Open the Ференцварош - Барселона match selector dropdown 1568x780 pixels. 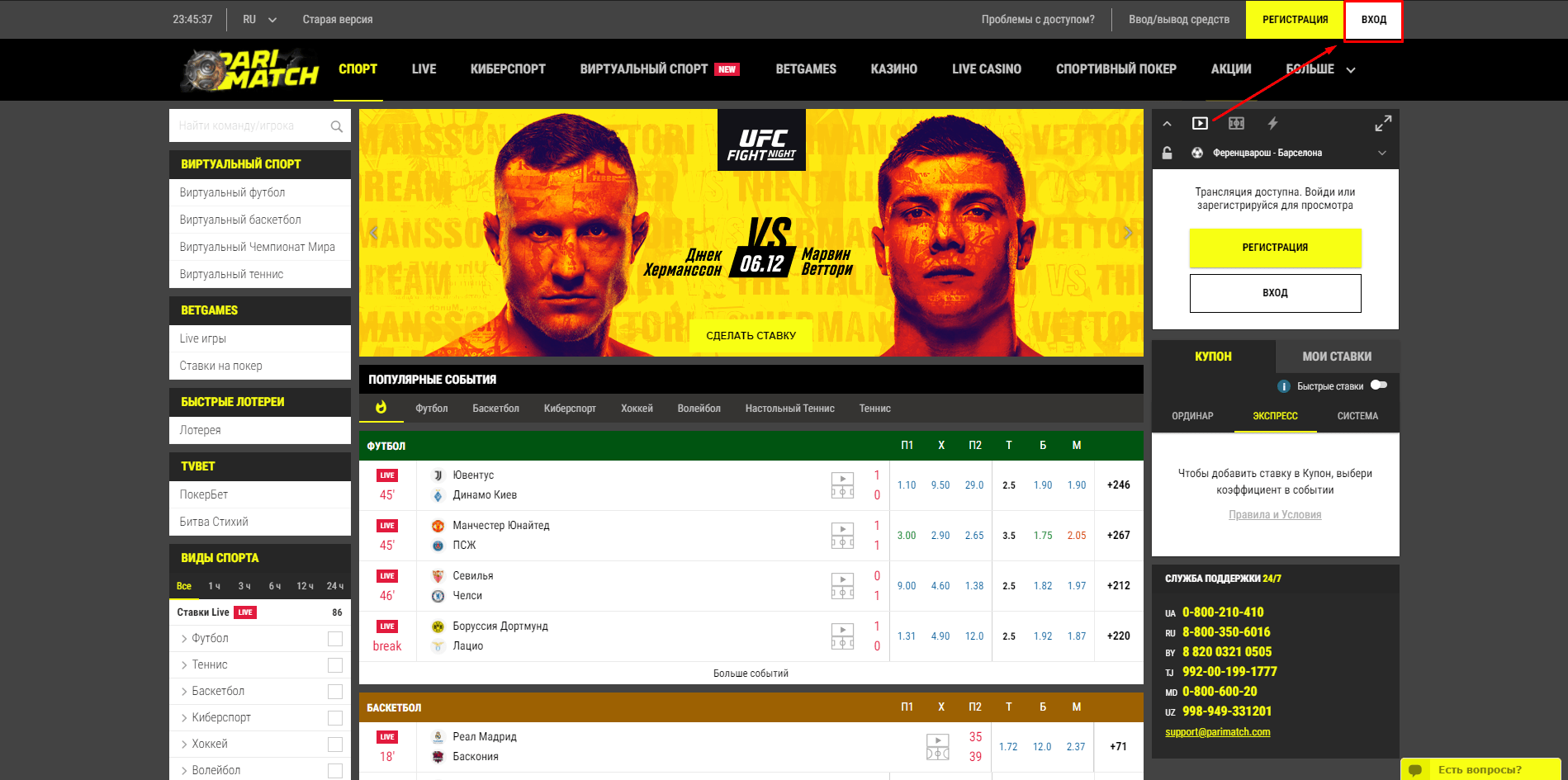click(1382, 153)
